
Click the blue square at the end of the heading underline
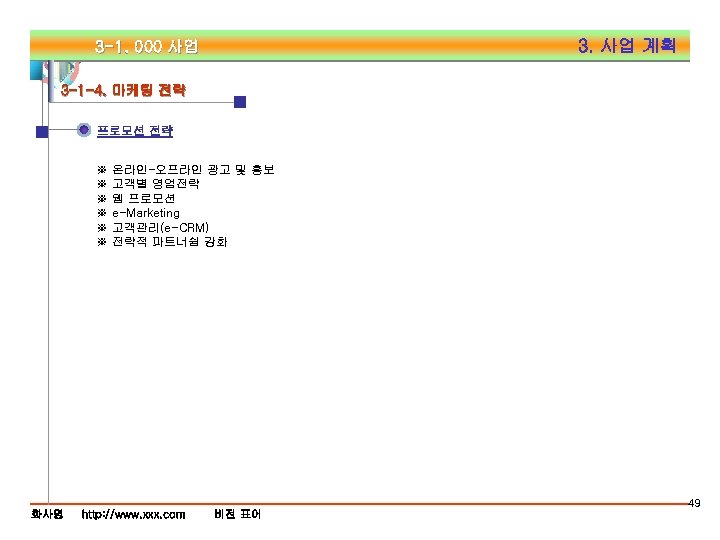click(240, 102)
